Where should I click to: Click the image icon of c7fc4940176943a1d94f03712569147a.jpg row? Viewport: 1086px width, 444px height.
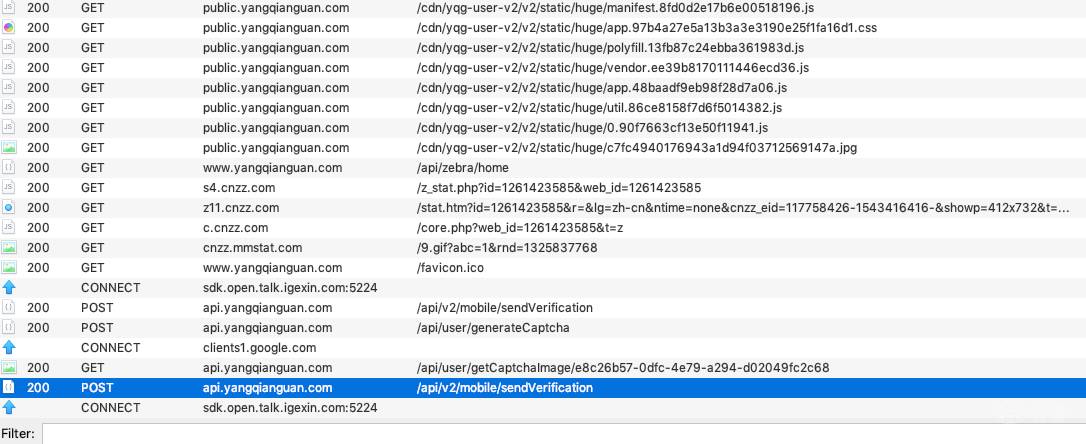coord(8,148)
